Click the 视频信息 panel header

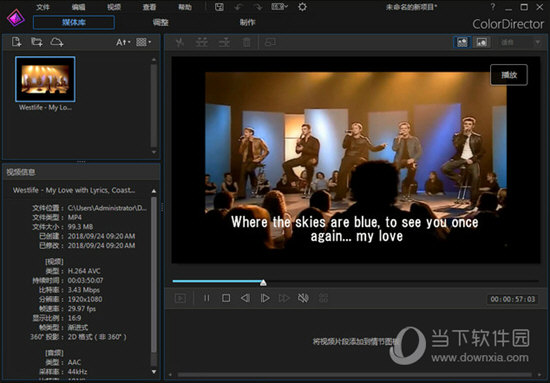pyautogui.click(x=81, y=172)
